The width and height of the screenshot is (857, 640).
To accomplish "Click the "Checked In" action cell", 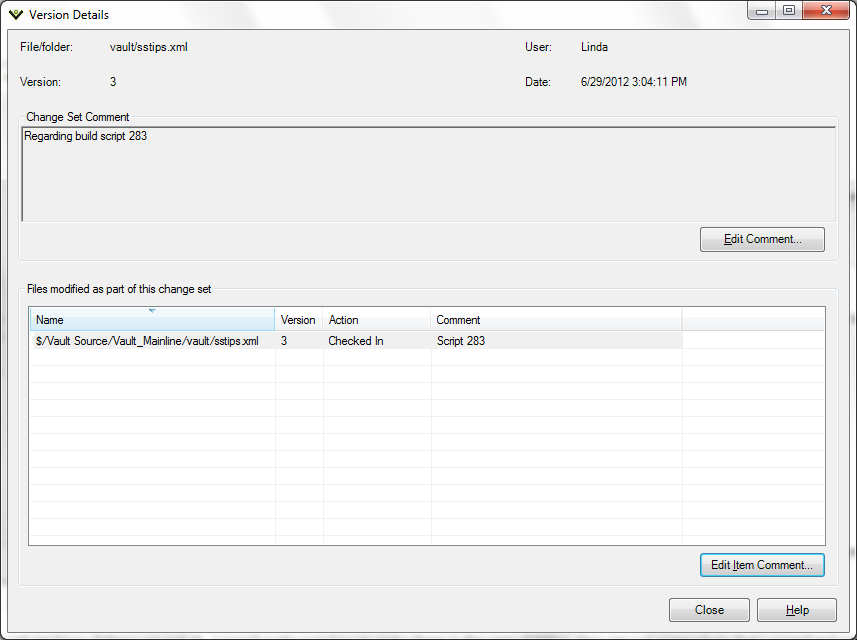I will (x=355, y=341).
